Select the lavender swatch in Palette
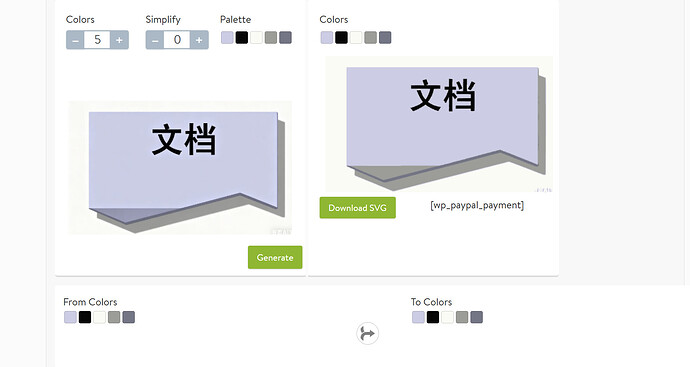 point(227,37)
